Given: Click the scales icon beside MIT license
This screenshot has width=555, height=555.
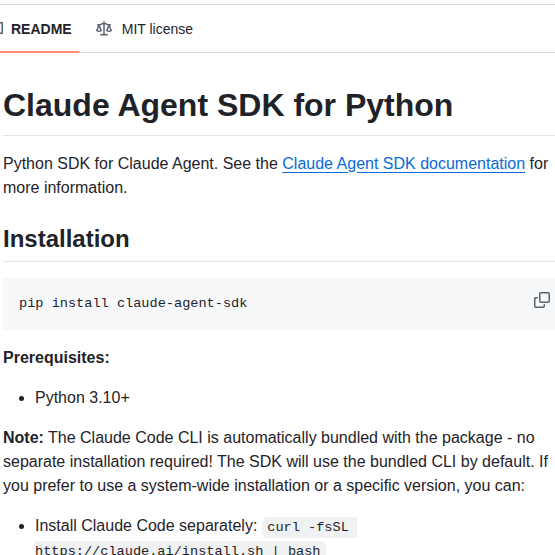Looking at the screenshot, I should 104,29.
